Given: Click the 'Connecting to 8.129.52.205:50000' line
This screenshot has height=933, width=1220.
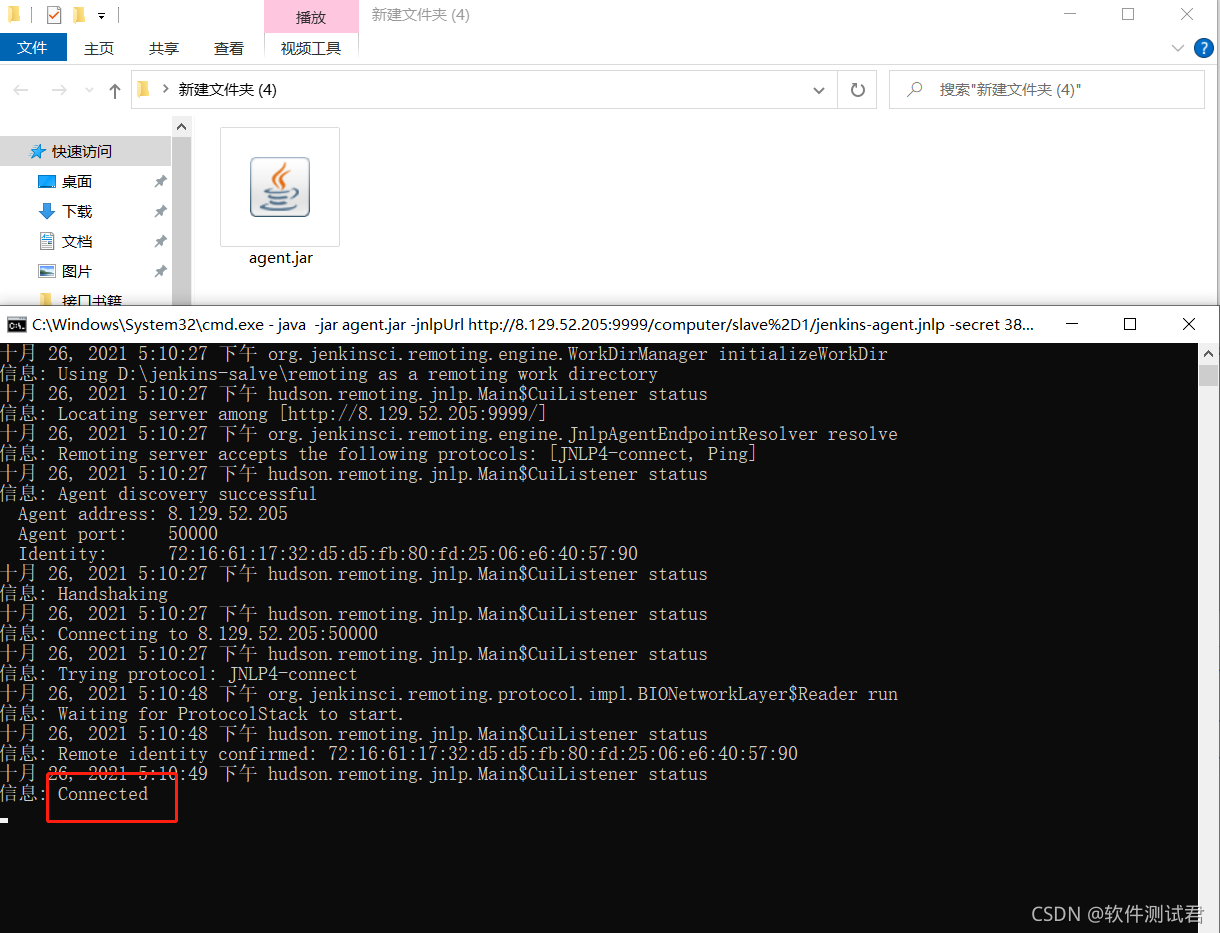Looking at the screenshot, I should pyautogui.click(x=218, y=634).
